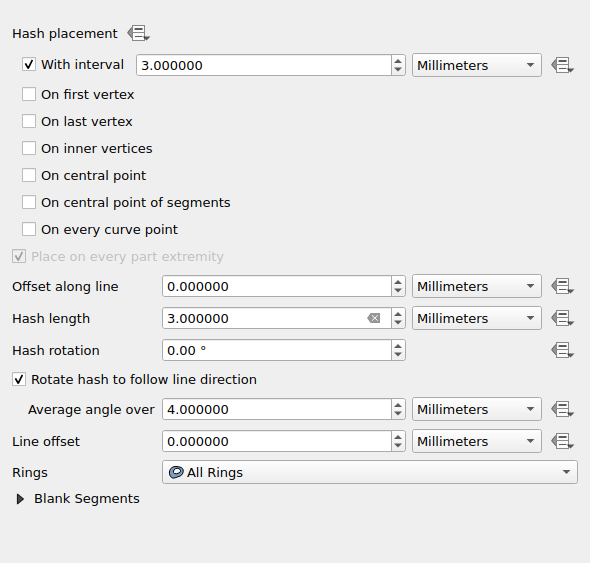This screenshot has width=590, height=563.
Task: Click the Average angle over value field
Action: point(277,409)
